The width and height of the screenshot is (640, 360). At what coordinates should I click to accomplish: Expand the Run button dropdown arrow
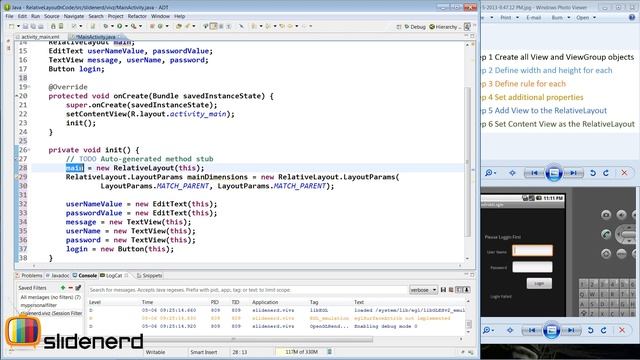pos(126,26)
